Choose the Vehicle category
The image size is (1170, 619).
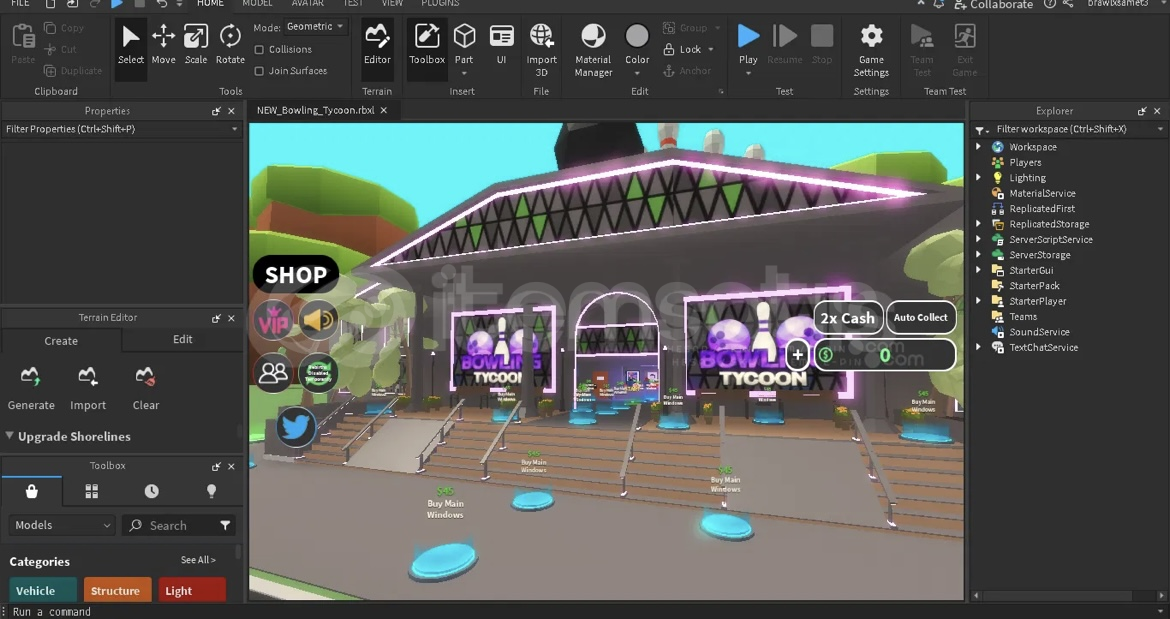(x=43, y=590)
